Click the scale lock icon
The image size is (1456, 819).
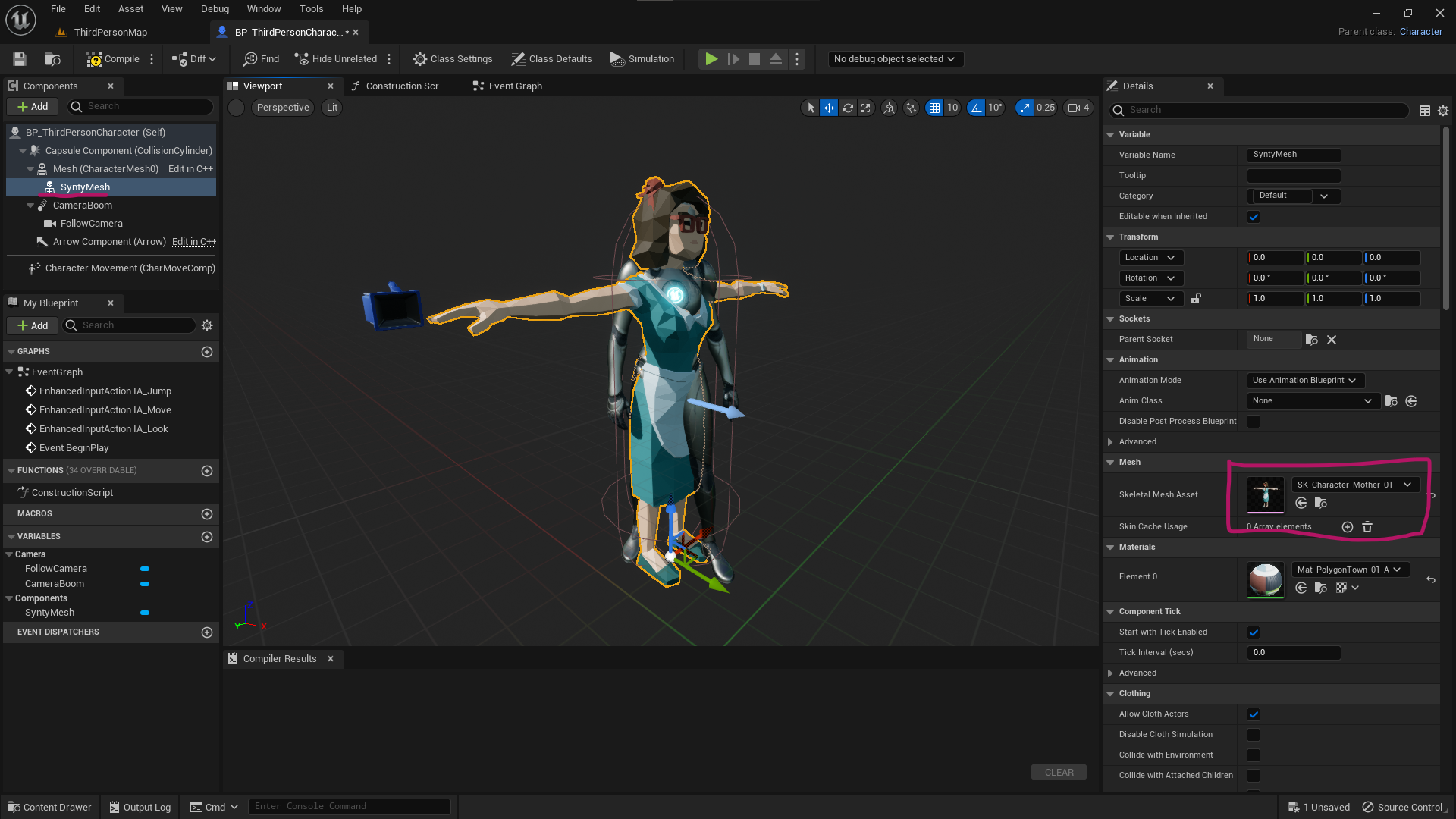click(1195, 299)
